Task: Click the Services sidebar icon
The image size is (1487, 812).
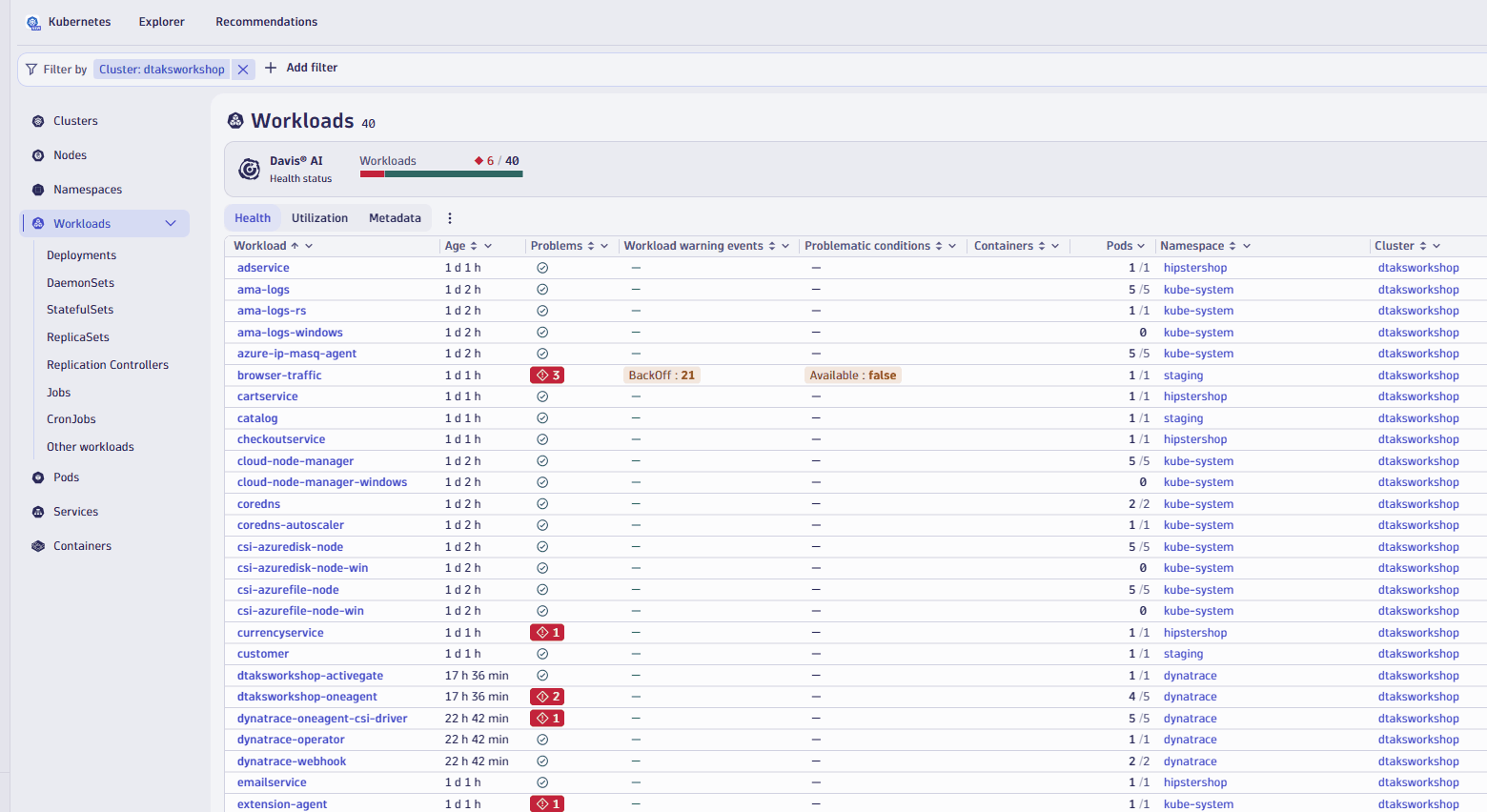Action: pyautogui.click(x=38, y=512)
